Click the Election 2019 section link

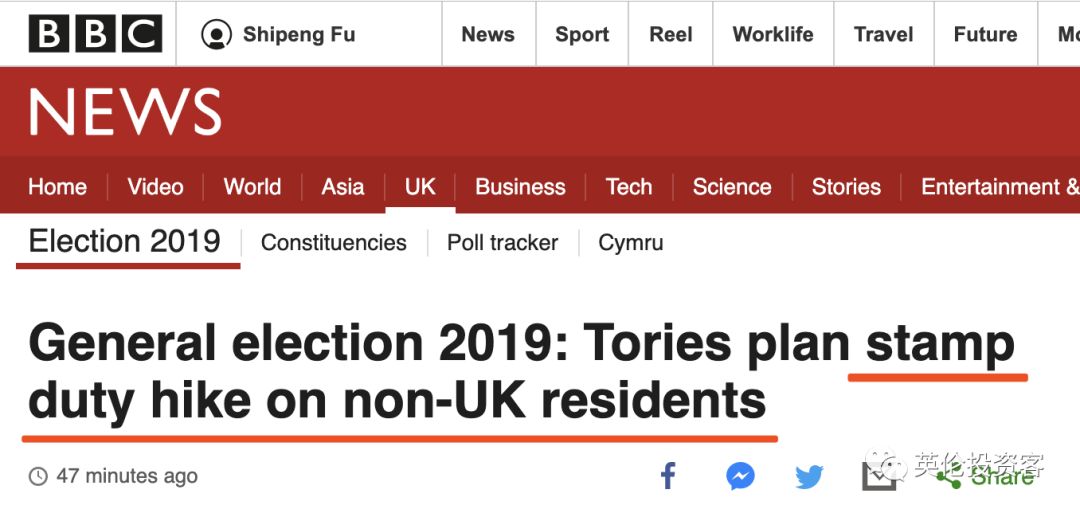tap(125, 242)
